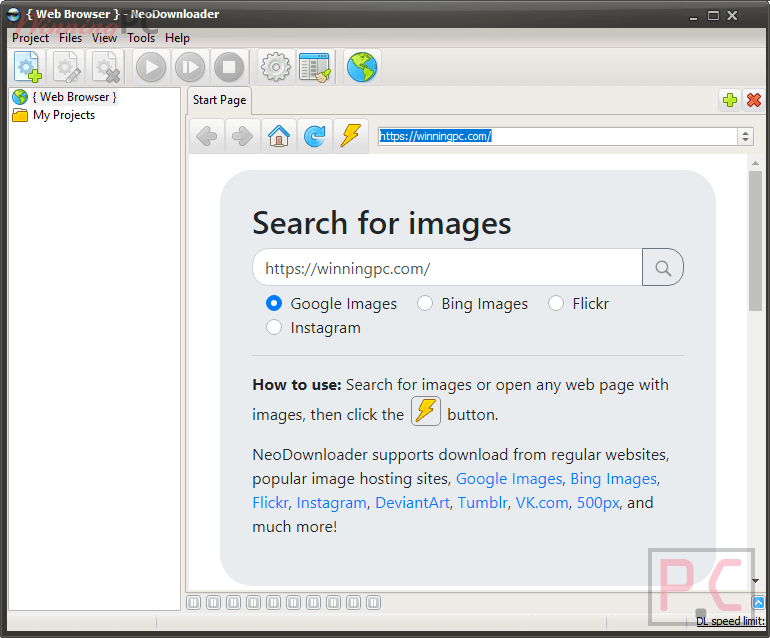The height and width of the screenshot is (638, 770).
Task: Close the tab with the red X
Action: pos(754,100)
